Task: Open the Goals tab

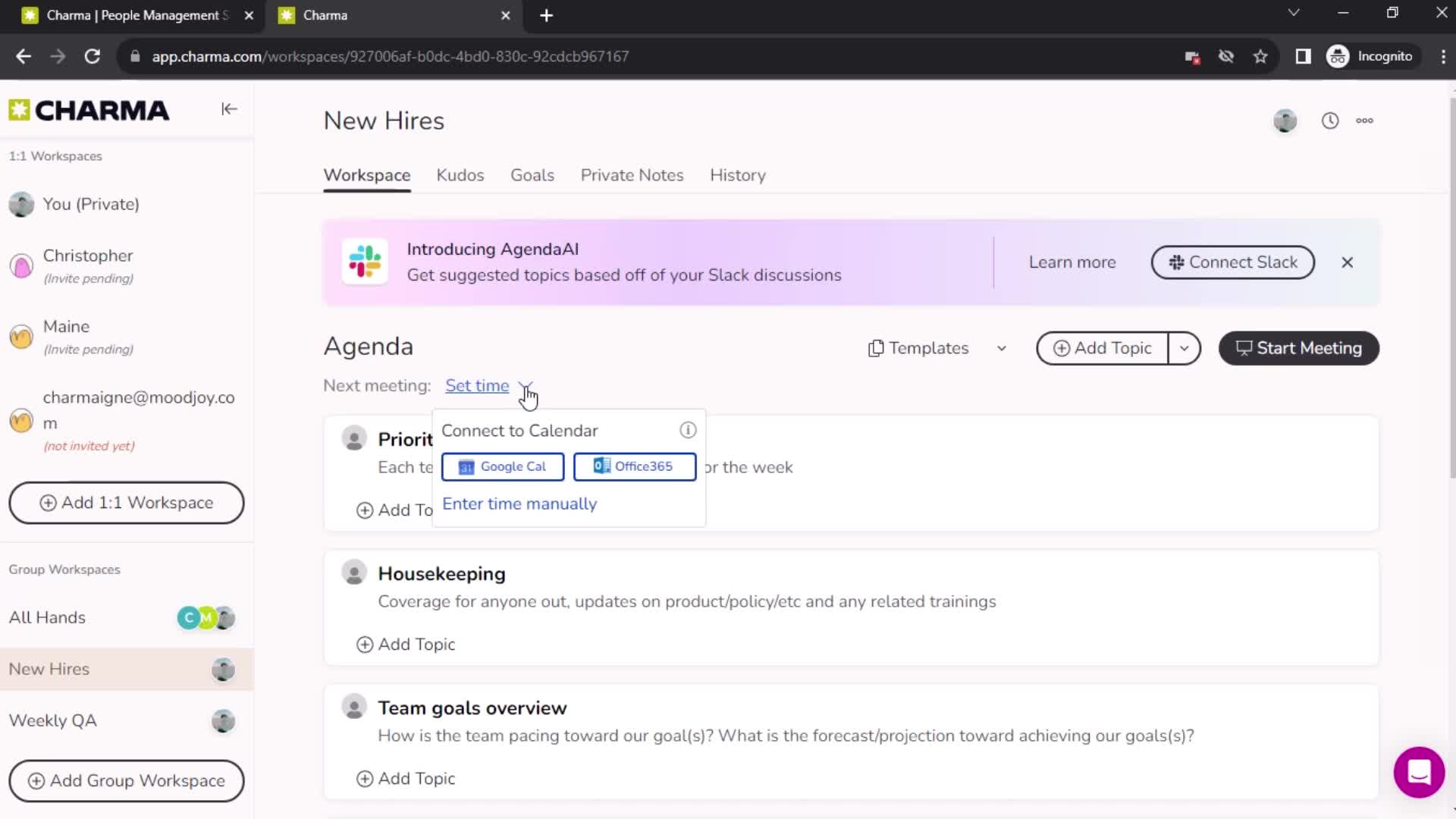Action: point(532,175)
